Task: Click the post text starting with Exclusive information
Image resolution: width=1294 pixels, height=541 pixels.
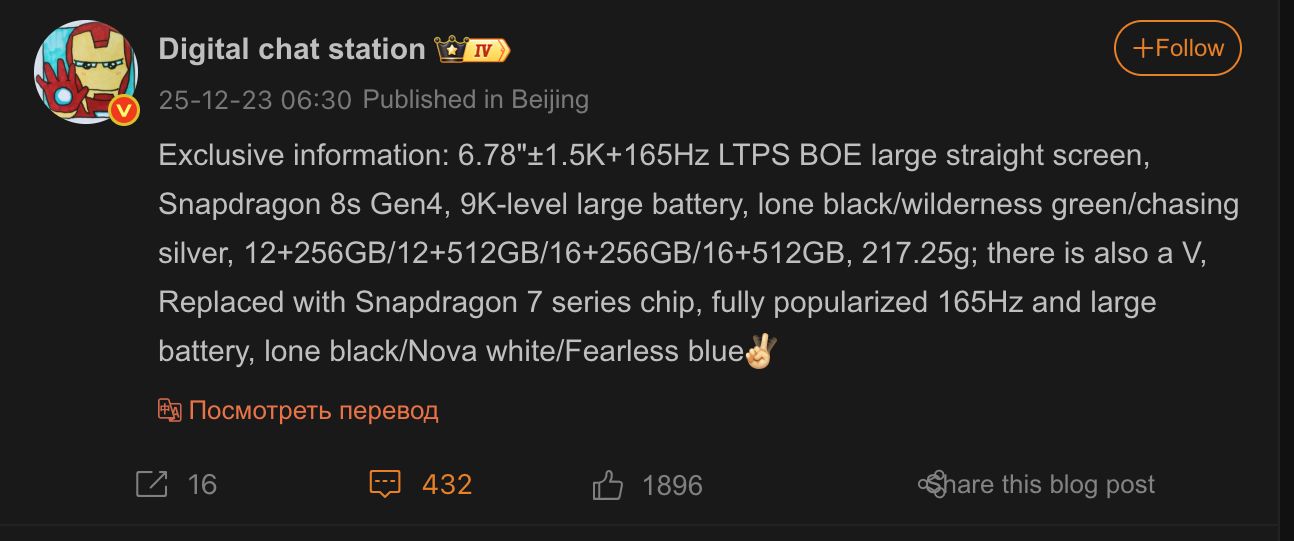Action: click(658, 156)
